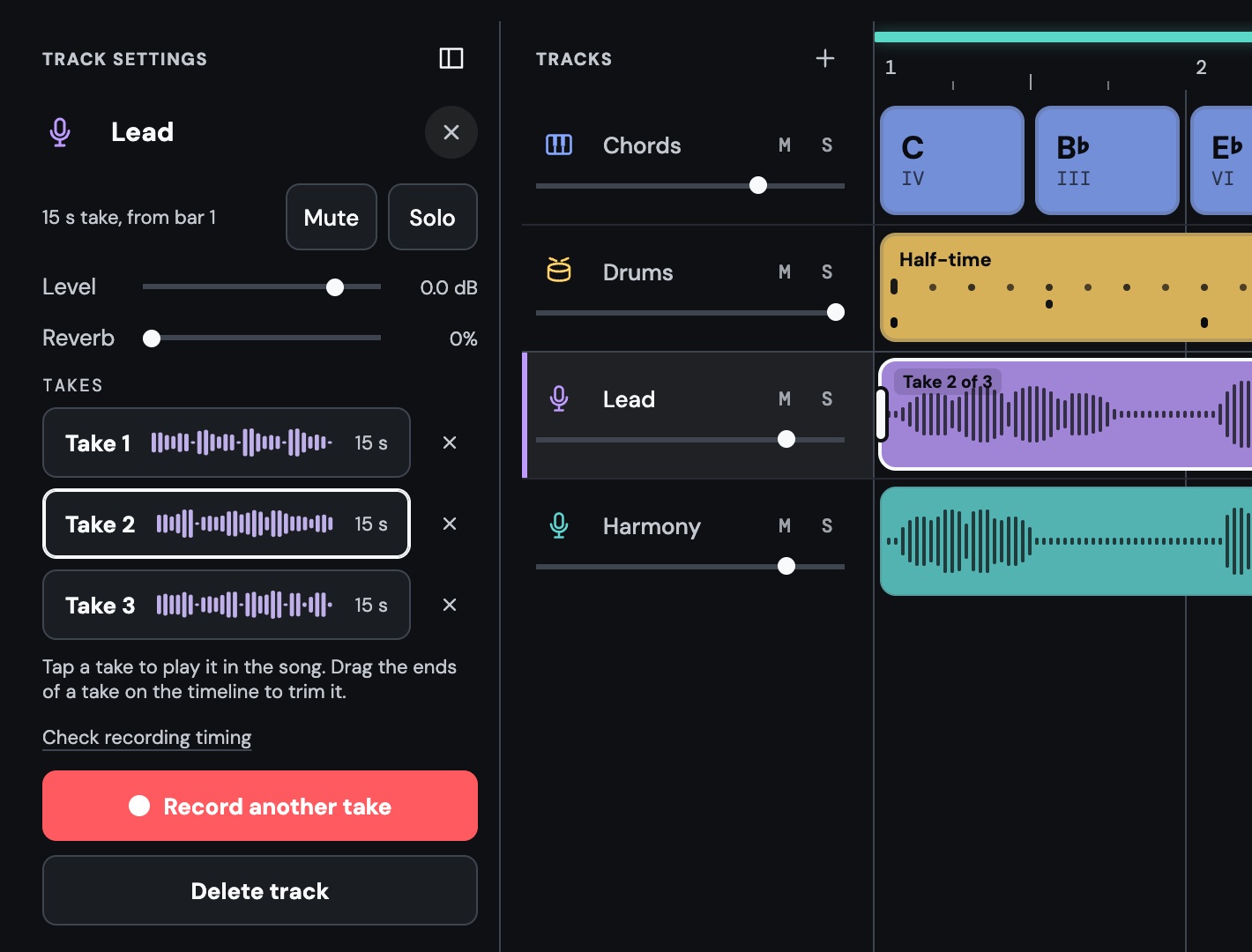Select the Take 2 of 3 lead clip

pyautogui.click(x=1066, y=414)
